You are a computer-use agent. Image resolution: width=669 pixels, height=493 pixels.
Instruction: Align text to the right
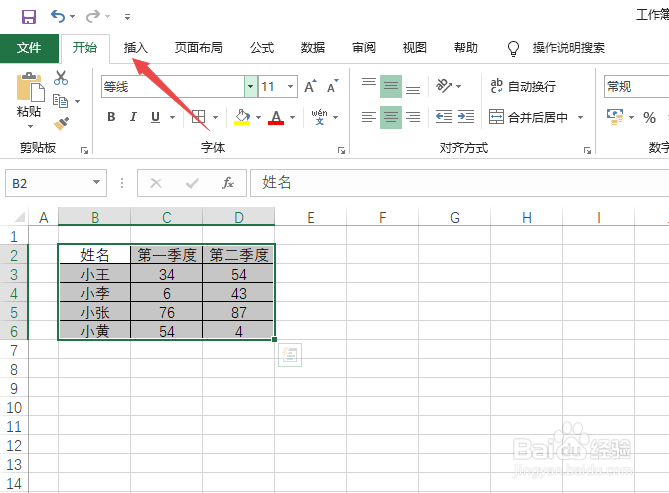click(x=413, y=117)
